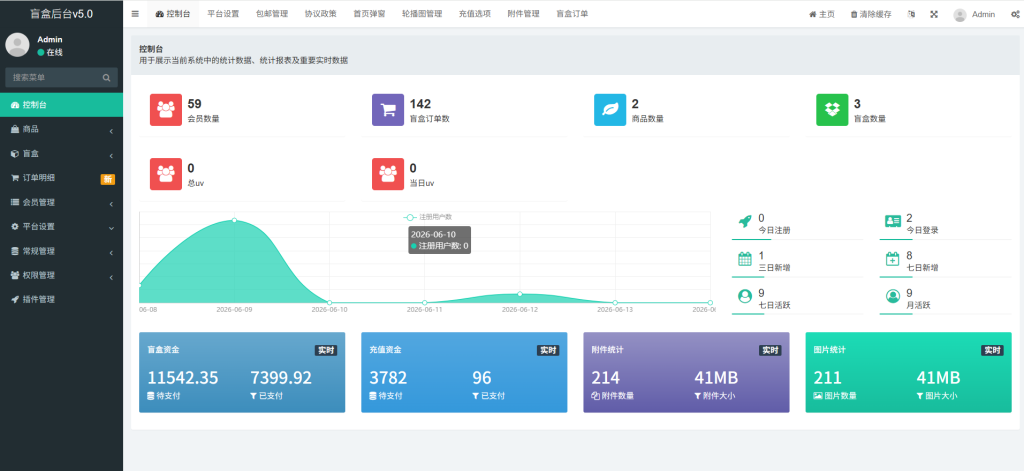Screen dimensions: 1024x471
Task: Expand the 常规管理 sidebar menu
Action: point(61,251)
